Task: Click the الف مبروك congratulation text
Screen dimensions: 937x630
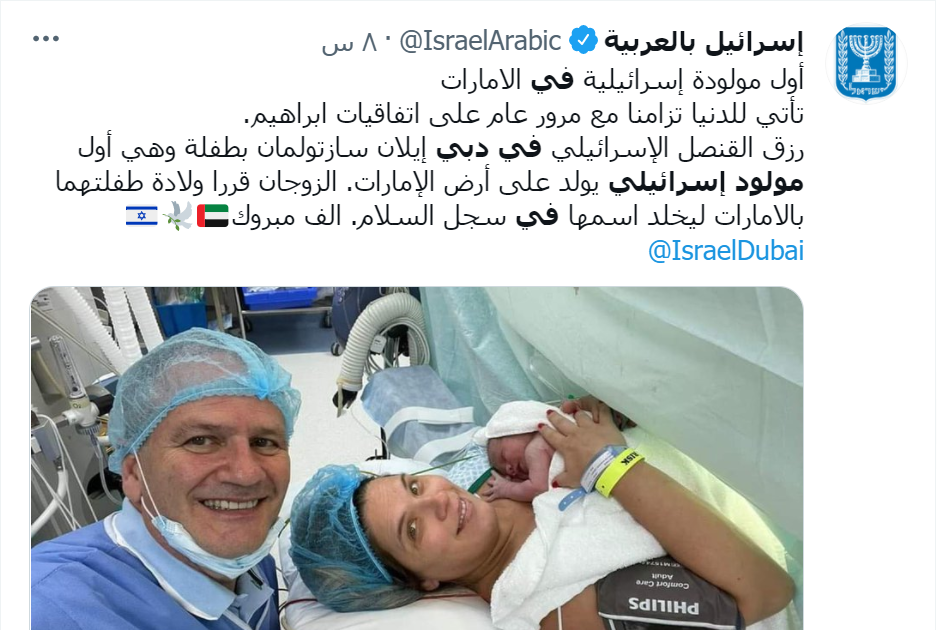Action: tap(286, 216)
